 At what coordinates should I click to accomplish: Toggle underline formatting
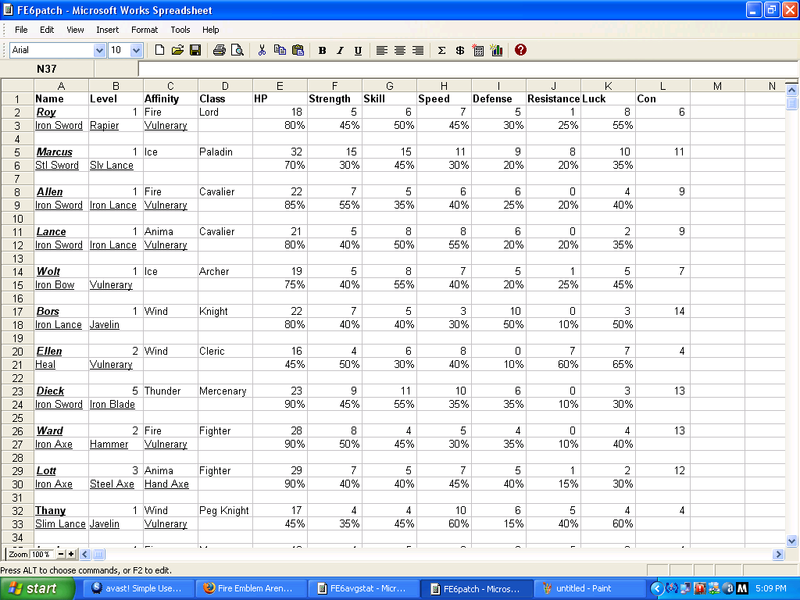(x=358, y=50)
